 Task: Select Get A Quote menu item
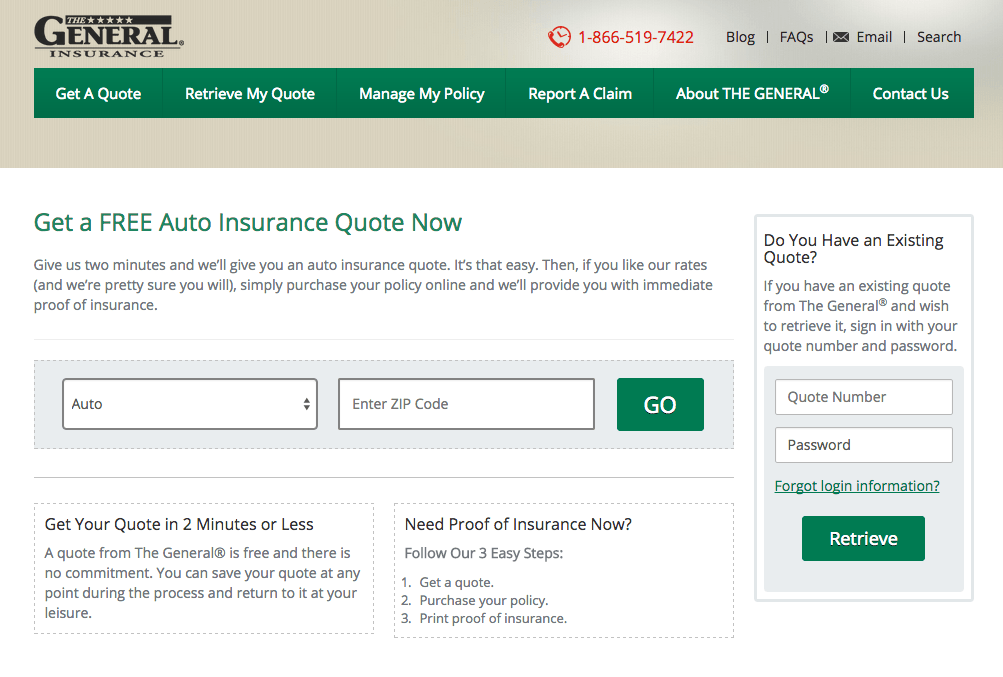[99, 93]
